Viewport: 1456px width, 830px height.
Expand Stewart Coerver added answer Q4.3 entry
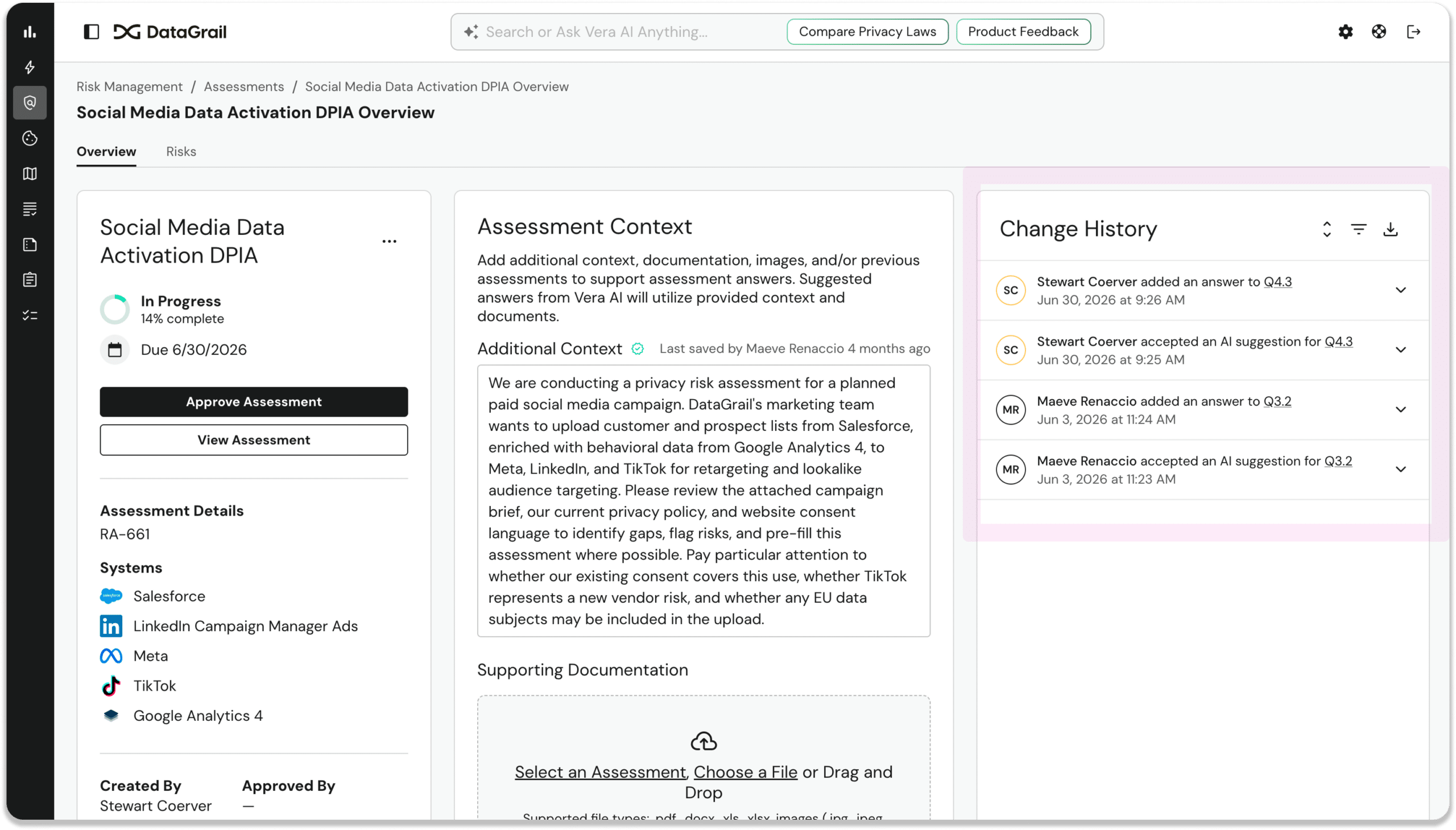1401,290
